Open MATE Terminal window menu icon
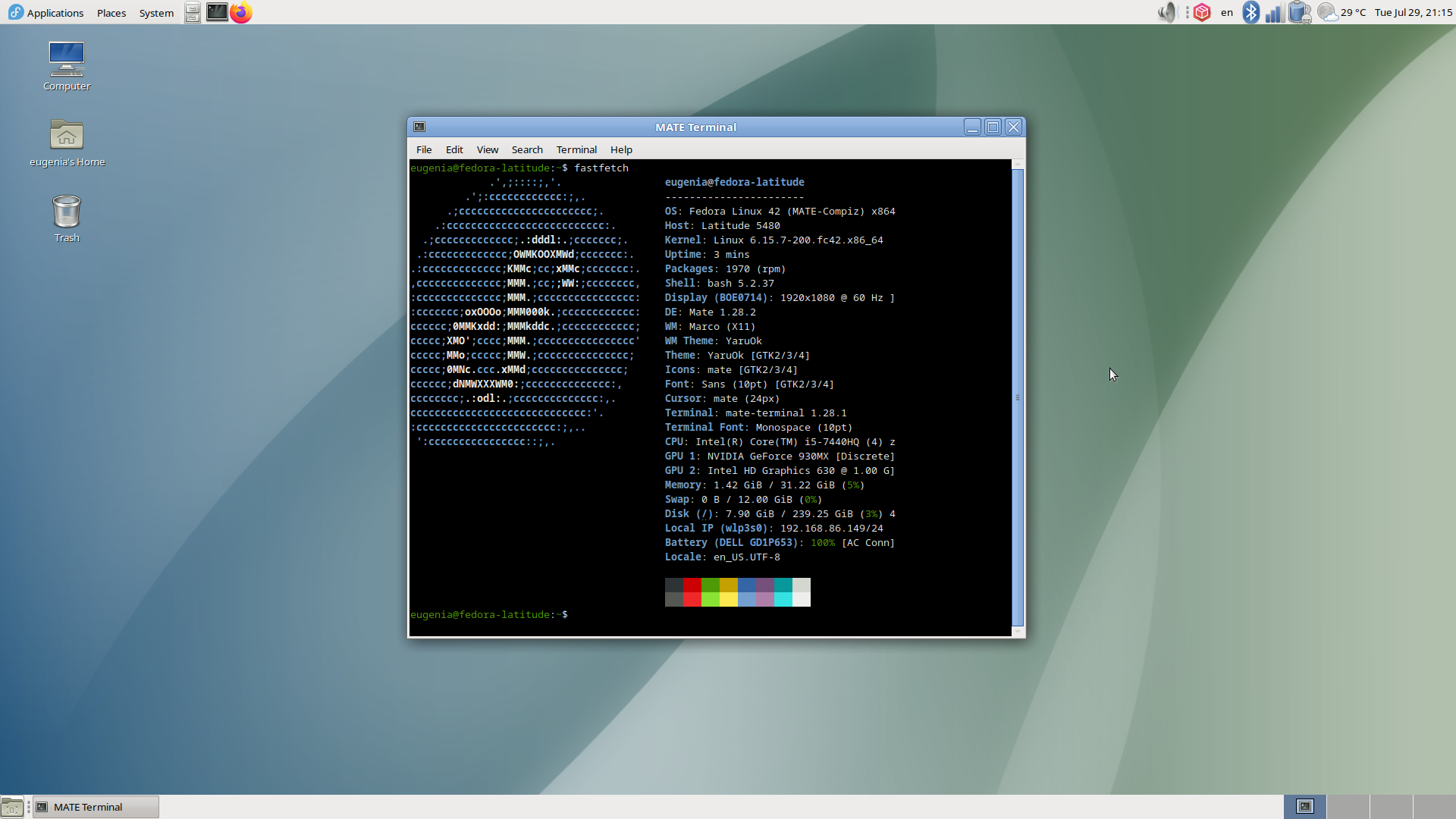Viewport: 1456px width, 819px height. coord(419,127)
